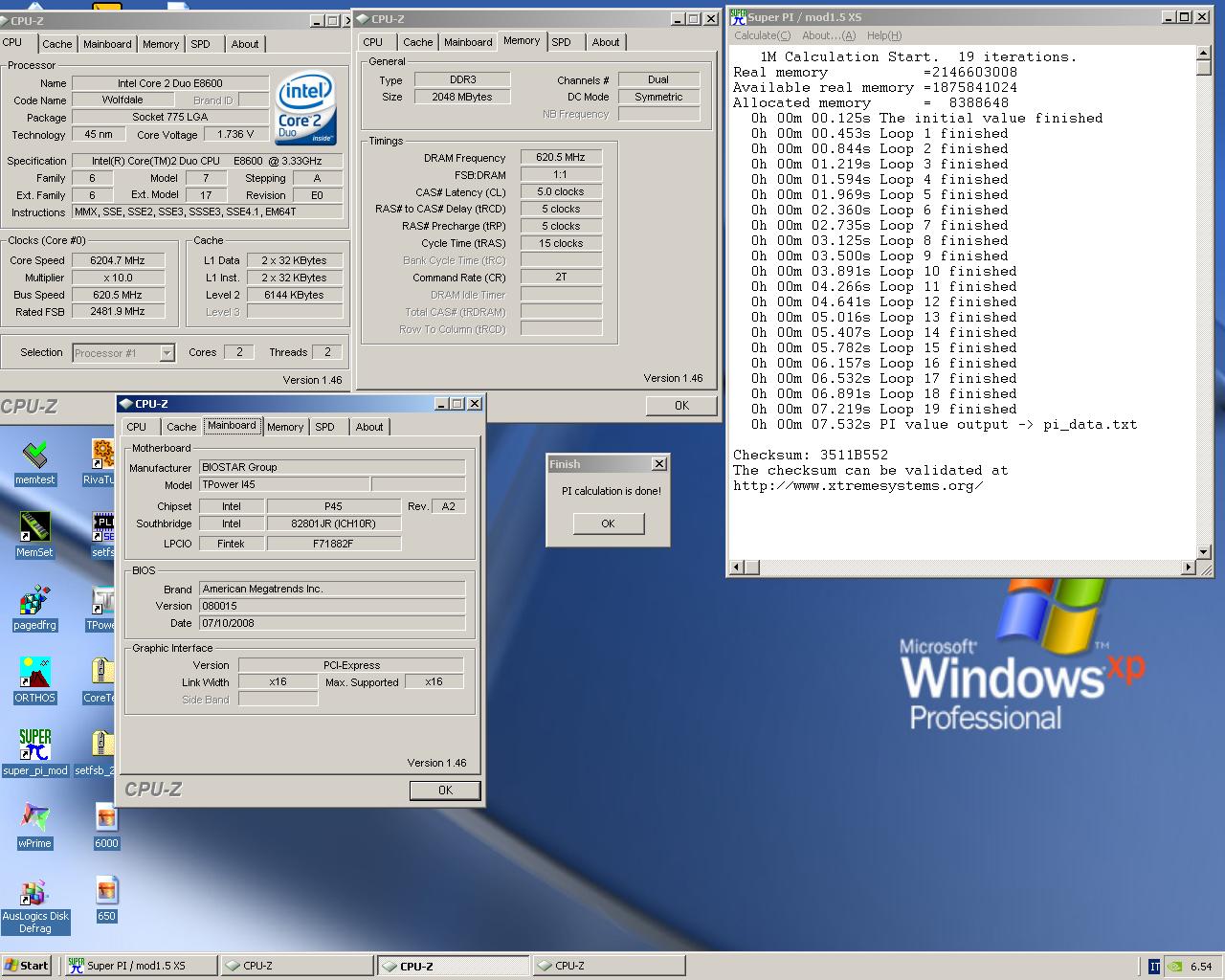The width and height of the screenshot is (1225, 980).
Task: Click the NVIDIA tray icon
Action: [1176, 966]
